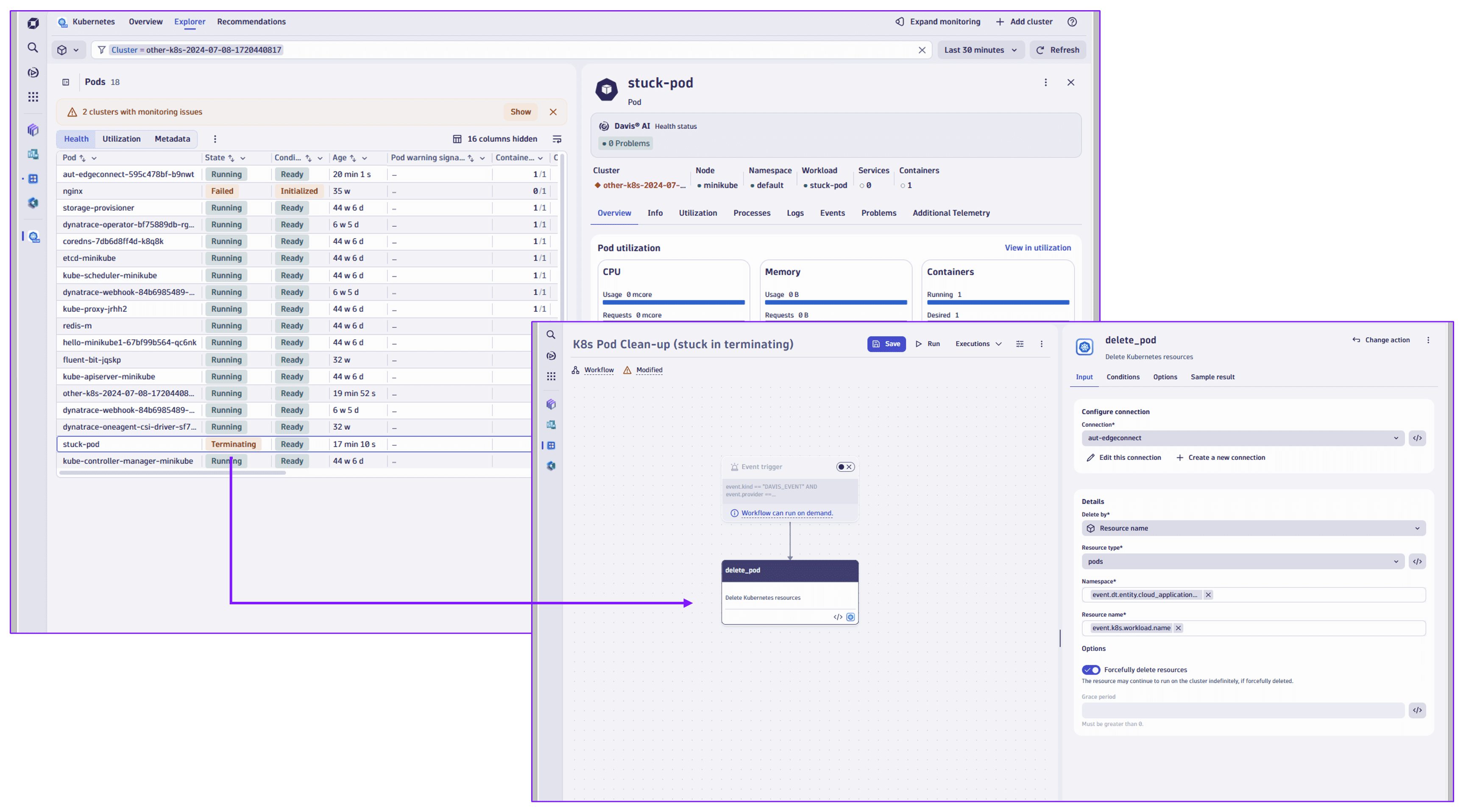The width and height of the screenshot is (1466, 812).
Task: Clear the cluster filter with X icon
Action: coord(922,50)
